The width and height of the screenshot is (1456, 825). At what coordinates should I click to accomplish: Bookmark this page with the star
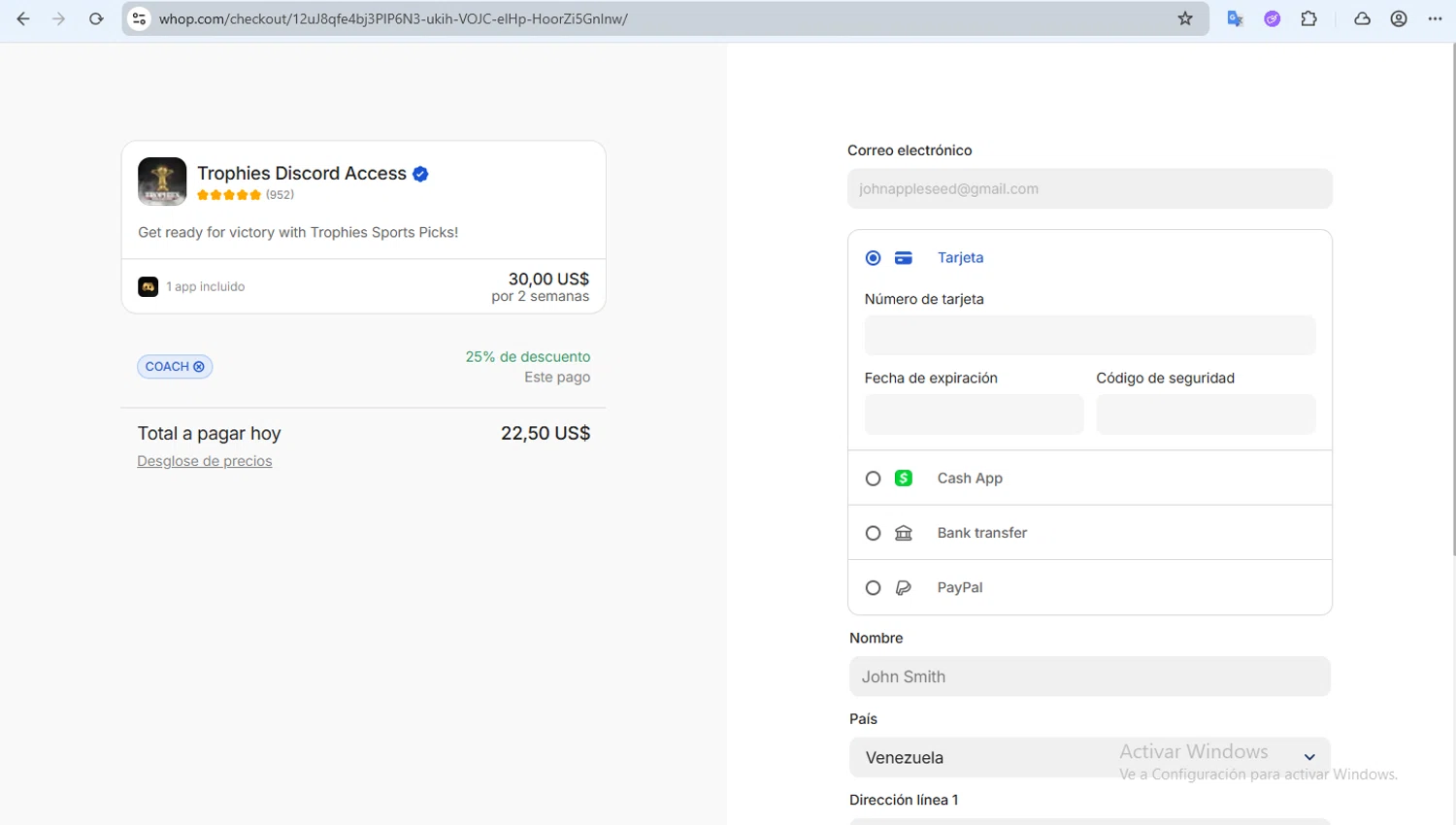pyautogui.click(x=1185, y=18)
